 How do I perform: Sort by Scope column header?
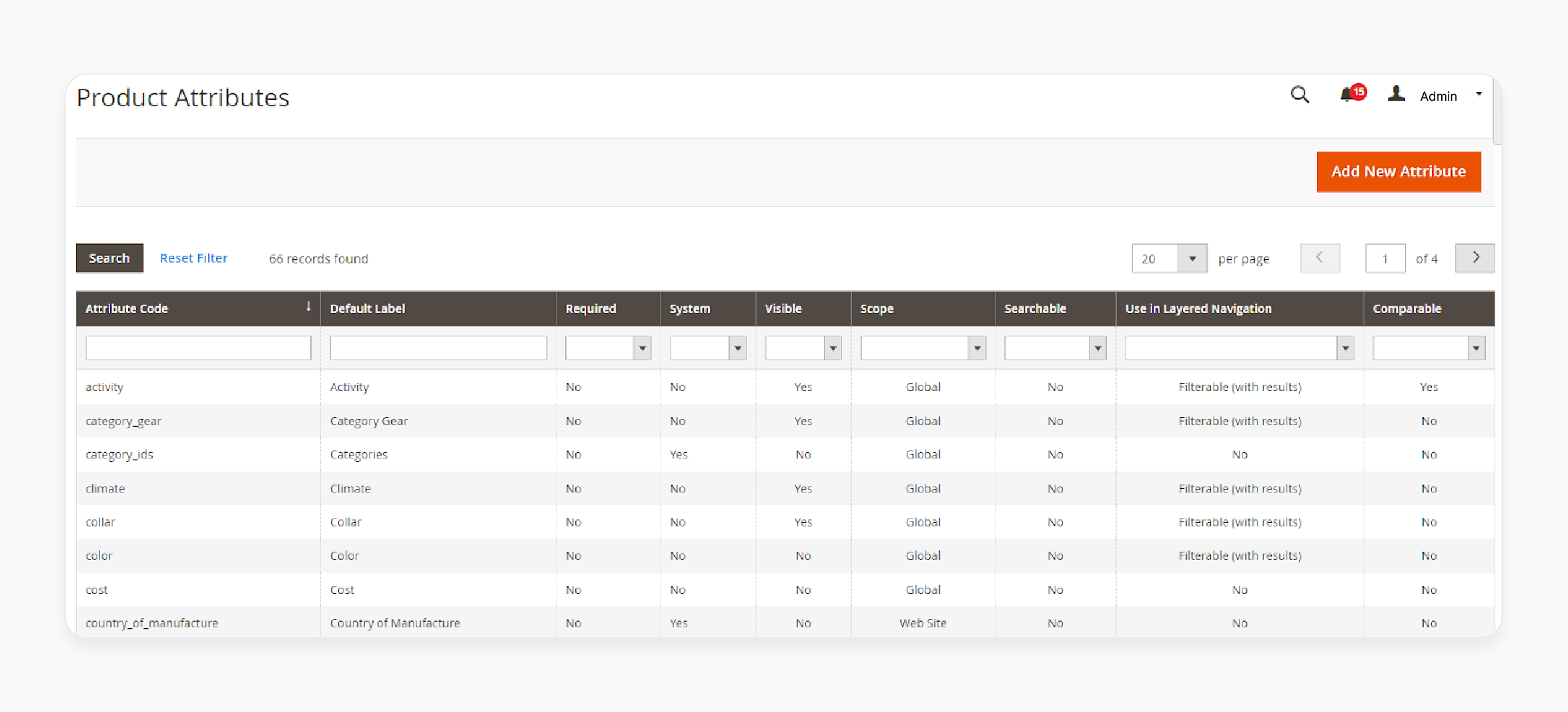click(x=923, y=308)
